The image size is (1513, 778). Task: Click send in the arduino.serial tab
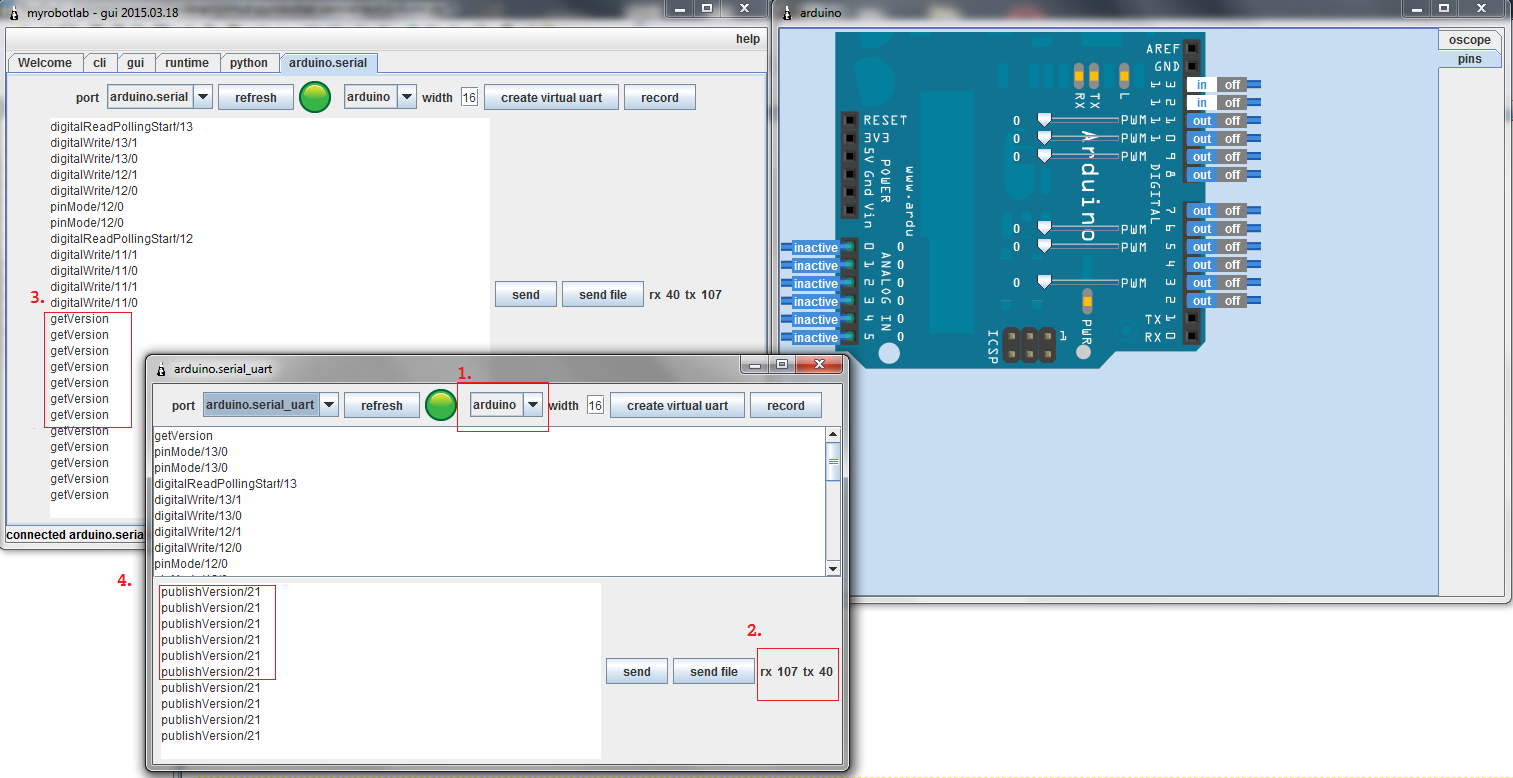click(x=526, y=295)
